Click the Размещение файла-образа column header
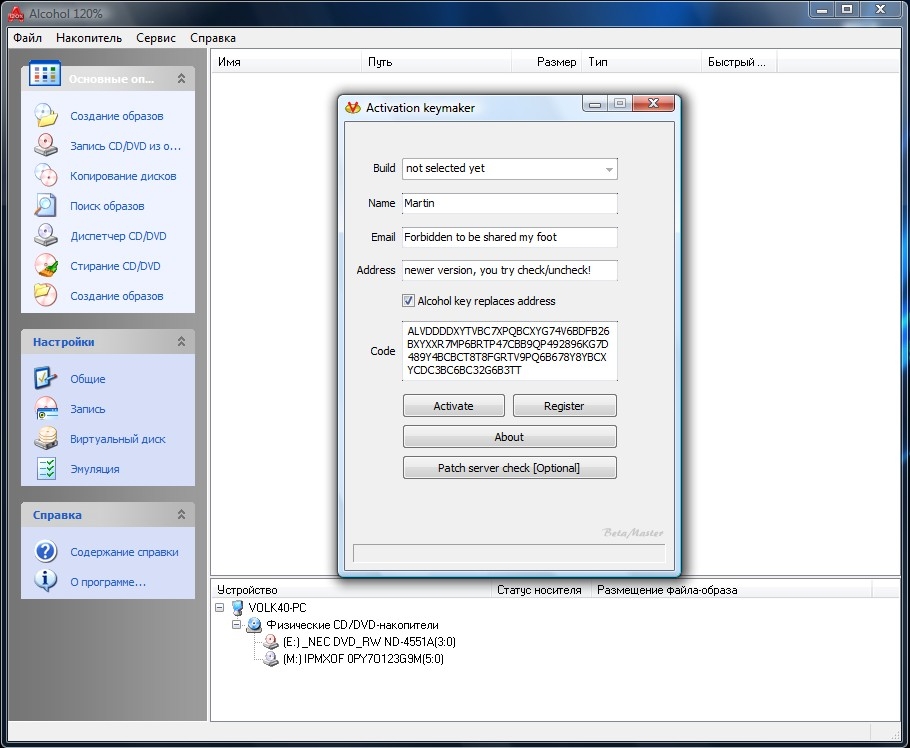Screen dimensions: 910x748 pyautogui.click(x=731, y=590)
